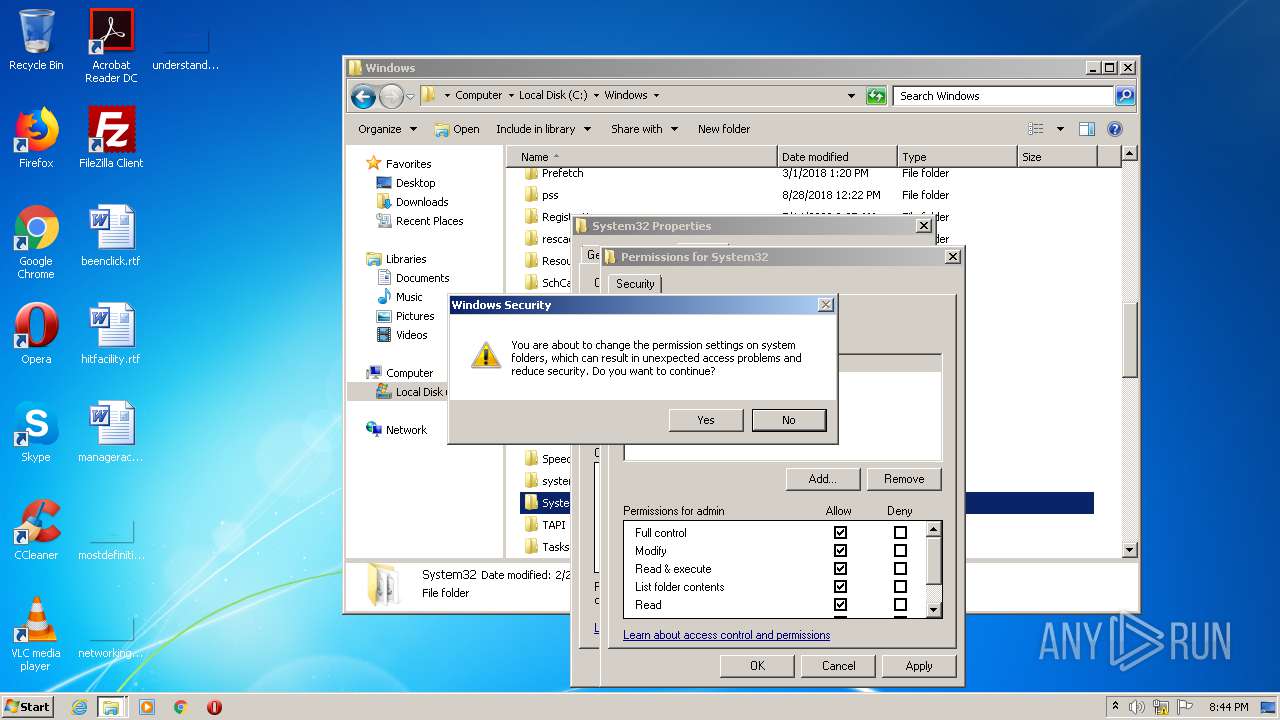Expand Windows breadcrumb dropdown arrow
This screenshot has width=1280, height=720.
(656, 96)
